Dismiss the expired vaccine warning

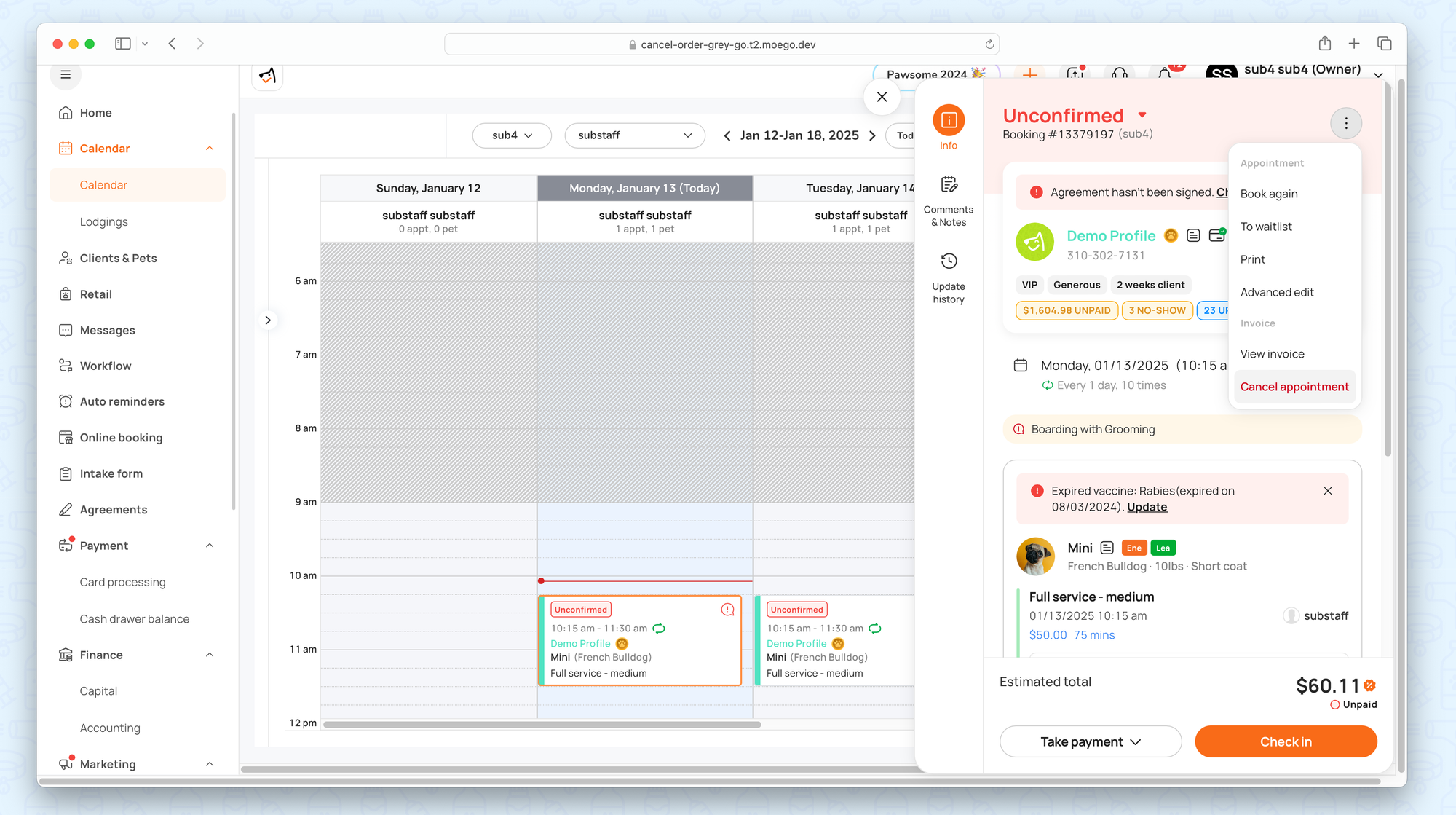1328,491
